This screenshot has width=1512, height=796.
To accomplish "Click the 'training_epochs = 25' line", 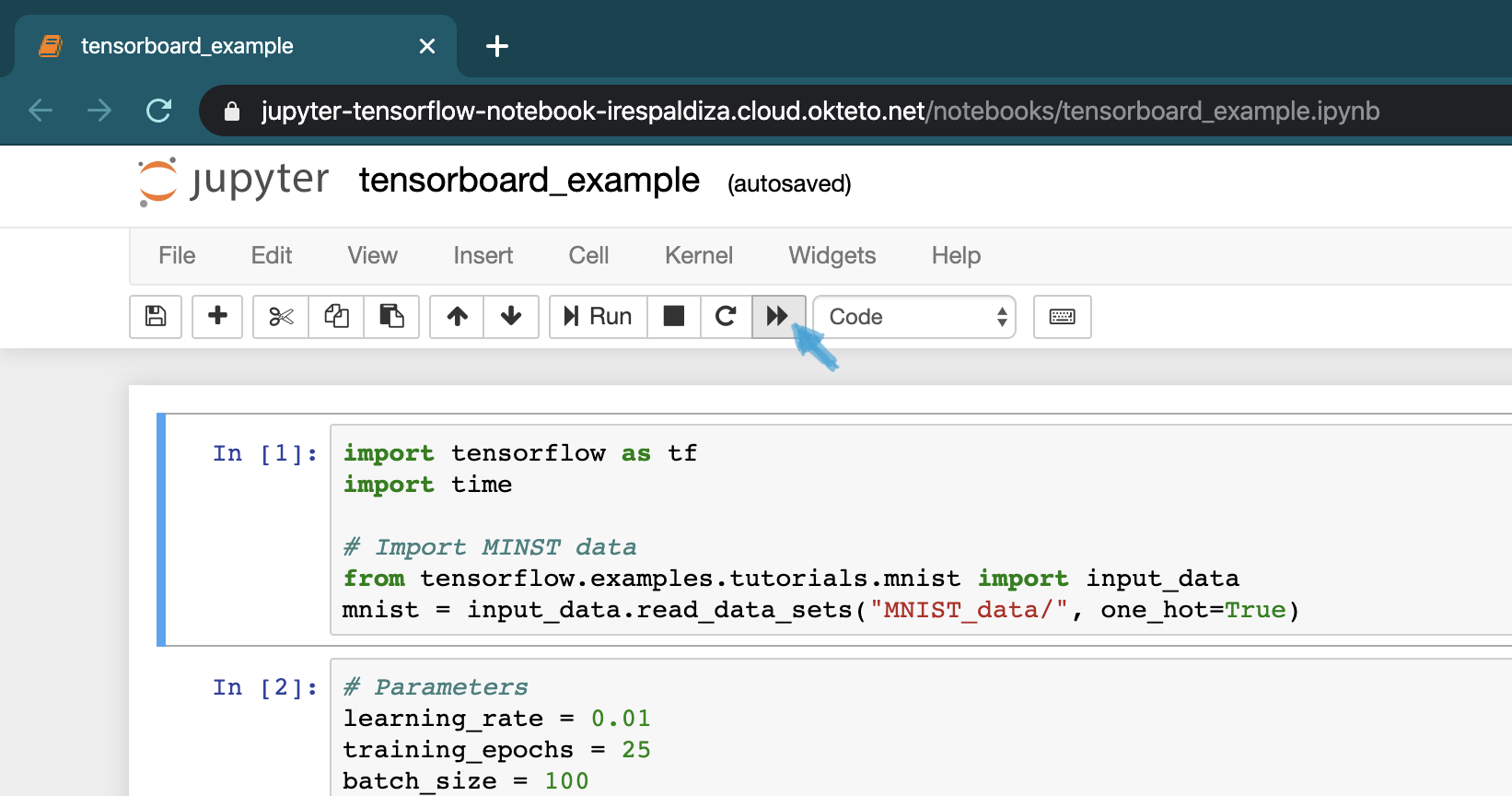I will click(497, 750).
